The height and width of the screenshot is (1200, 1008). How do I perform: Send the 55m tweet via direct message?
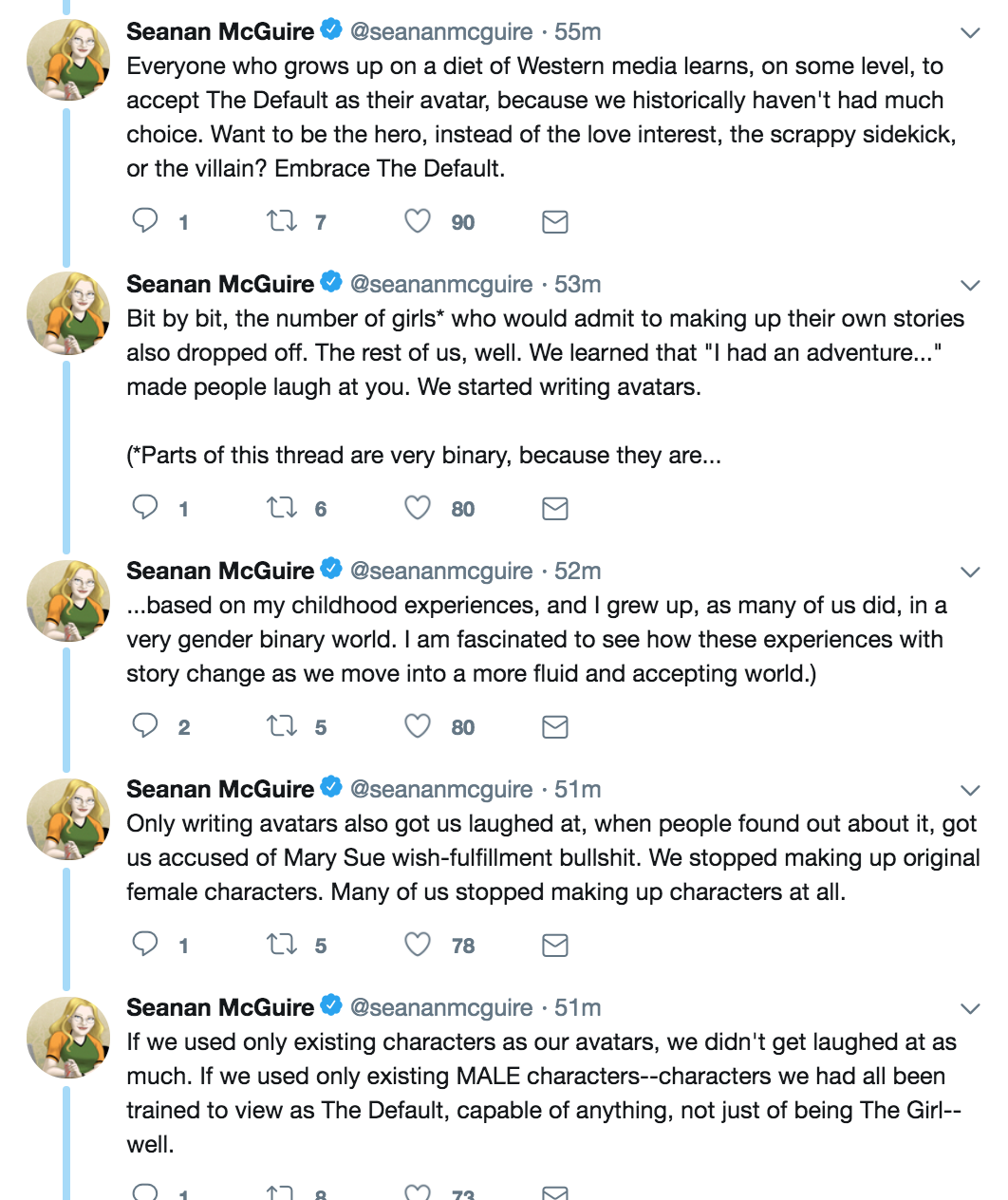[x=554, y=221]
